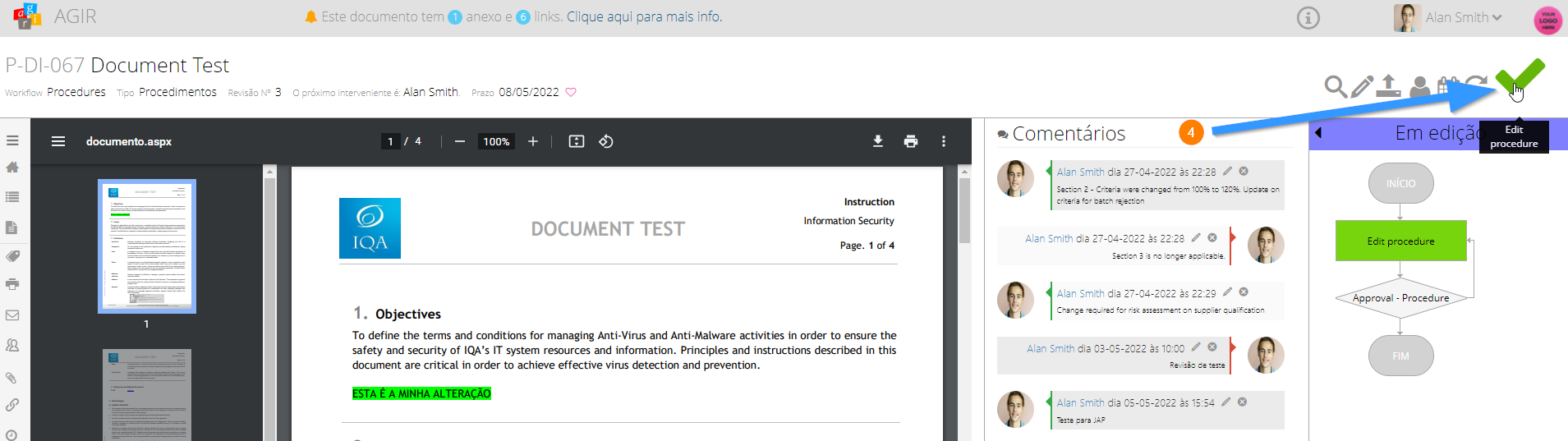The image size is (1568, 441).
Task: Click Alan Smith name in first comment
Action: point(1080,172)
